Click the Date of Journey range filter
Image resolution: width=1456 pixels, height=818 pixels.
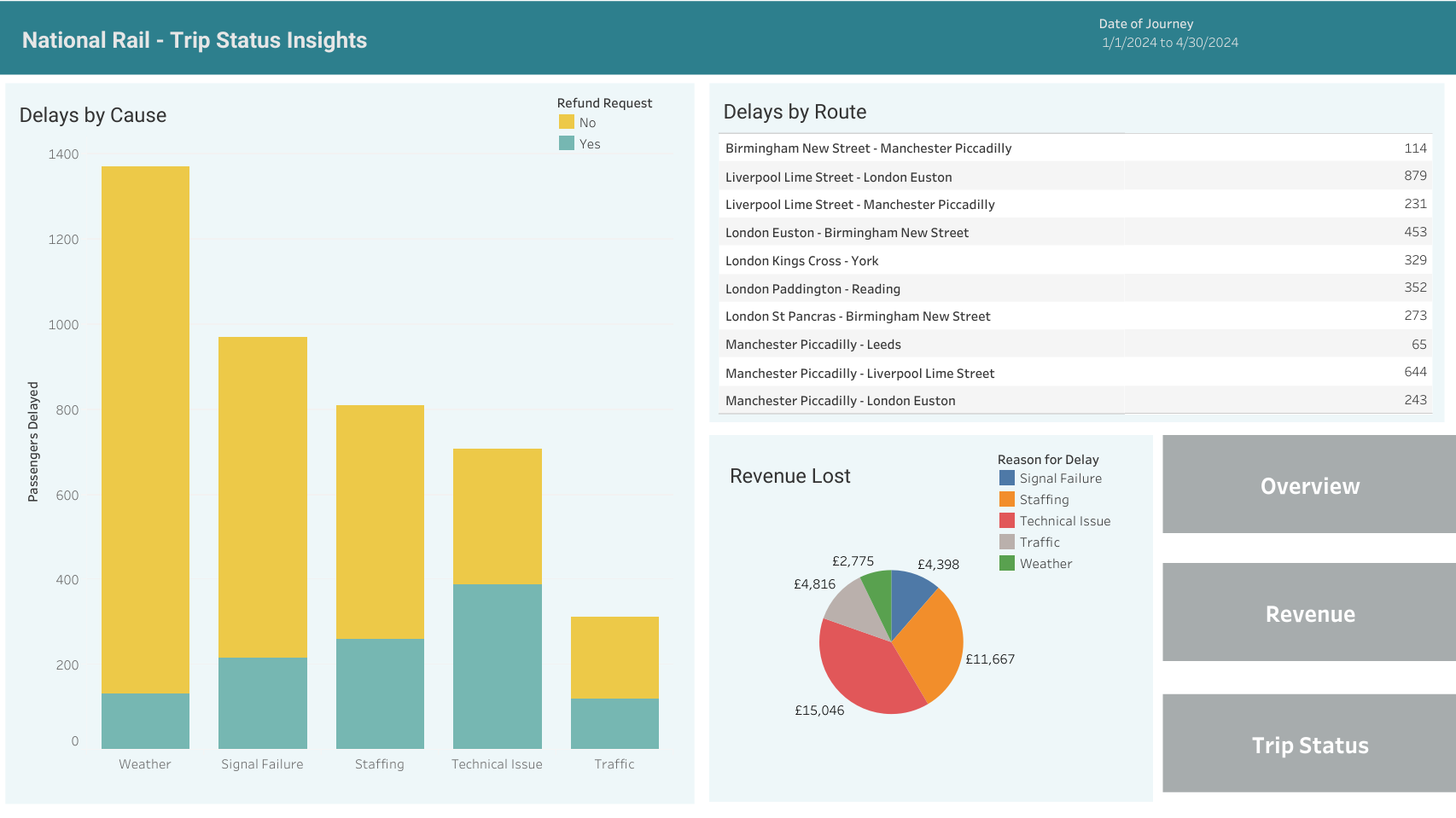tap(1169, 43)
